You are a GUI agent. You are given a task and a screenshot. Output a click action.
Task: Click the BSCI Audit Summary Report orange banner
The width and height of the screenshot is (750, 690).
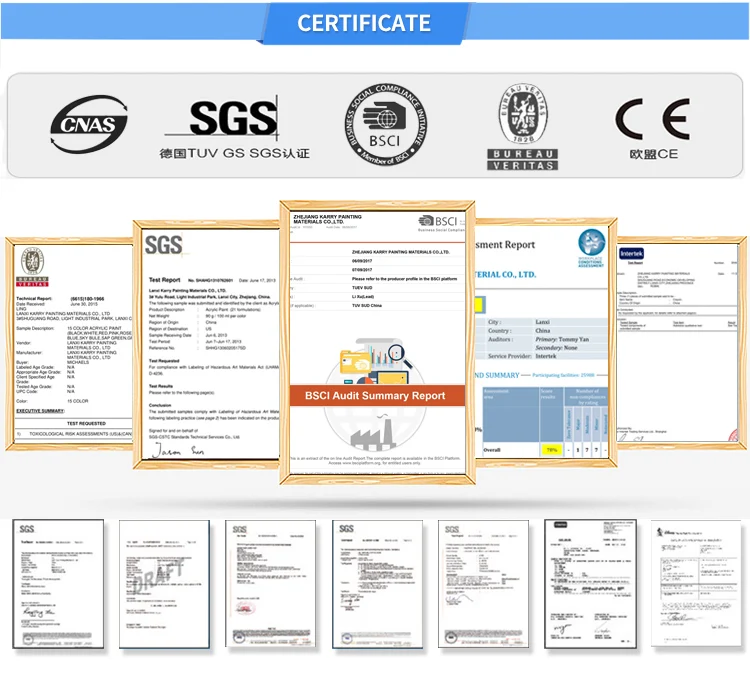click(x=377, y=395)
